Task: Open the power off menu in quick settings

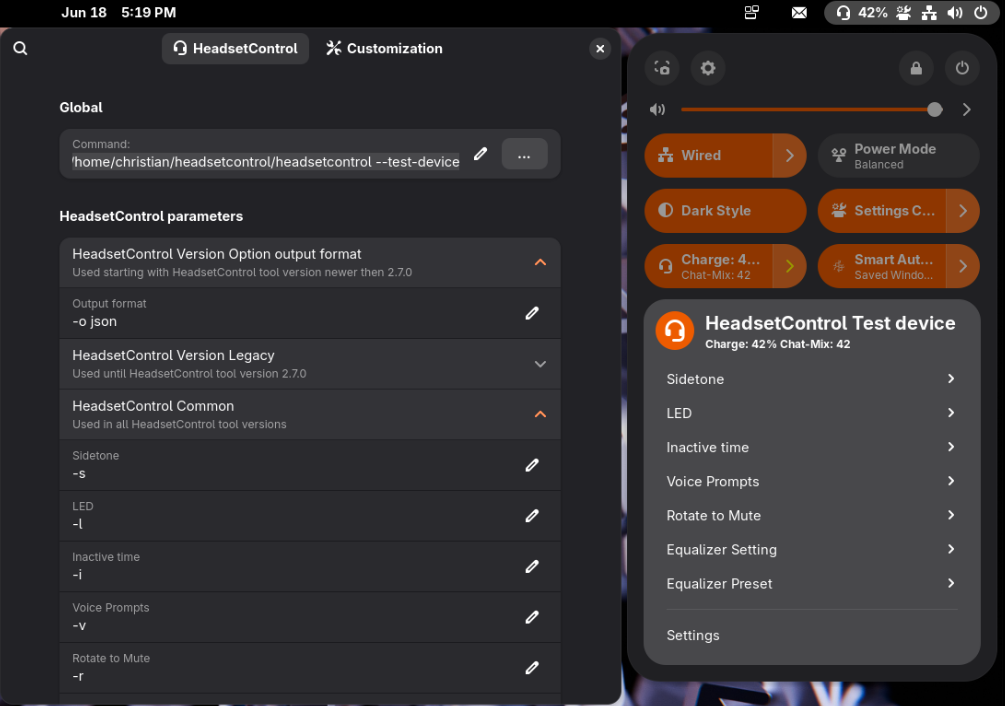Action: [962, 68]
